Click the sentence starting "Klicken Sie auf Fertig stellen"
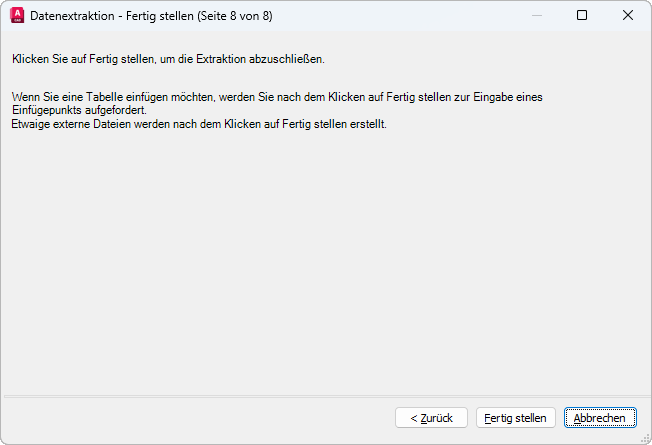This screenshot has width=652, height=445. point(168,60)
